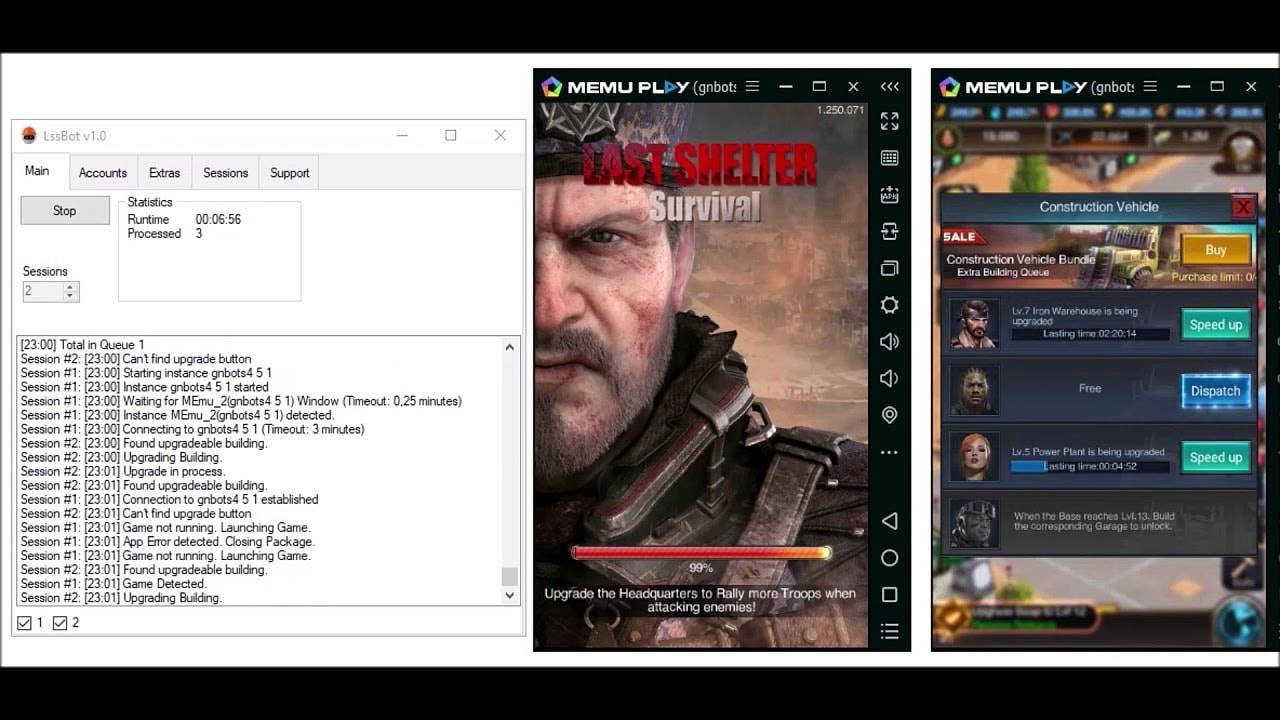1280x720 pixels.
Task: Open the Extras tab
Action: [x=164, y=173]
